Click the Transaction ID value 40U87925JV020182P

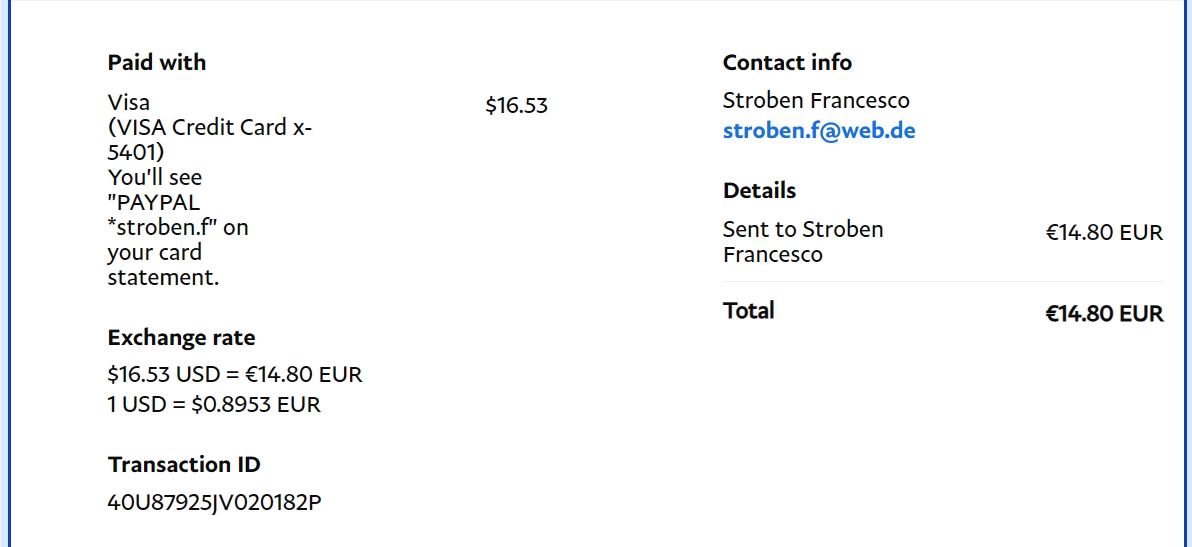214,502
